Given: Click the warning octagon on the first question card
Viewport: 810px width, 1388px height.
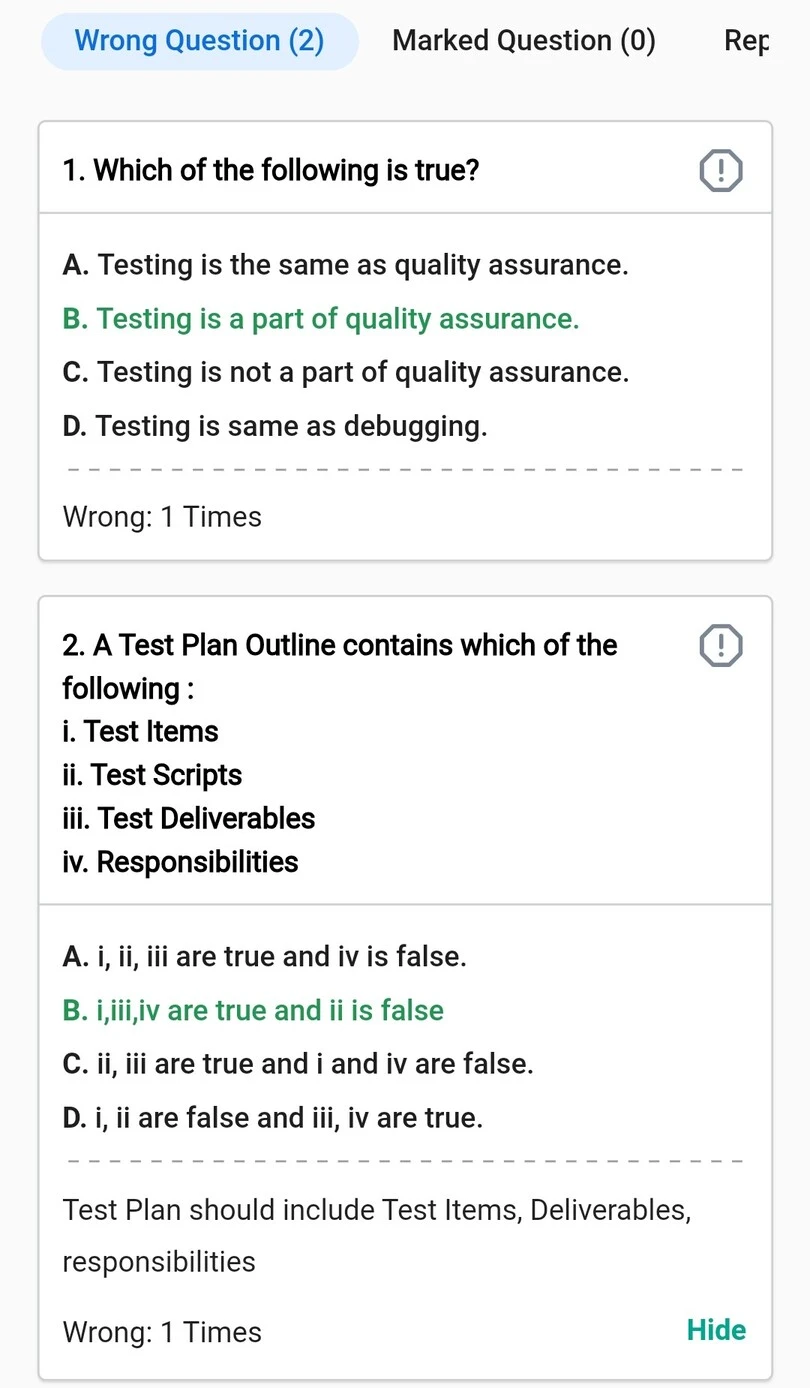Looking at the screenshot, I should 719,170.
